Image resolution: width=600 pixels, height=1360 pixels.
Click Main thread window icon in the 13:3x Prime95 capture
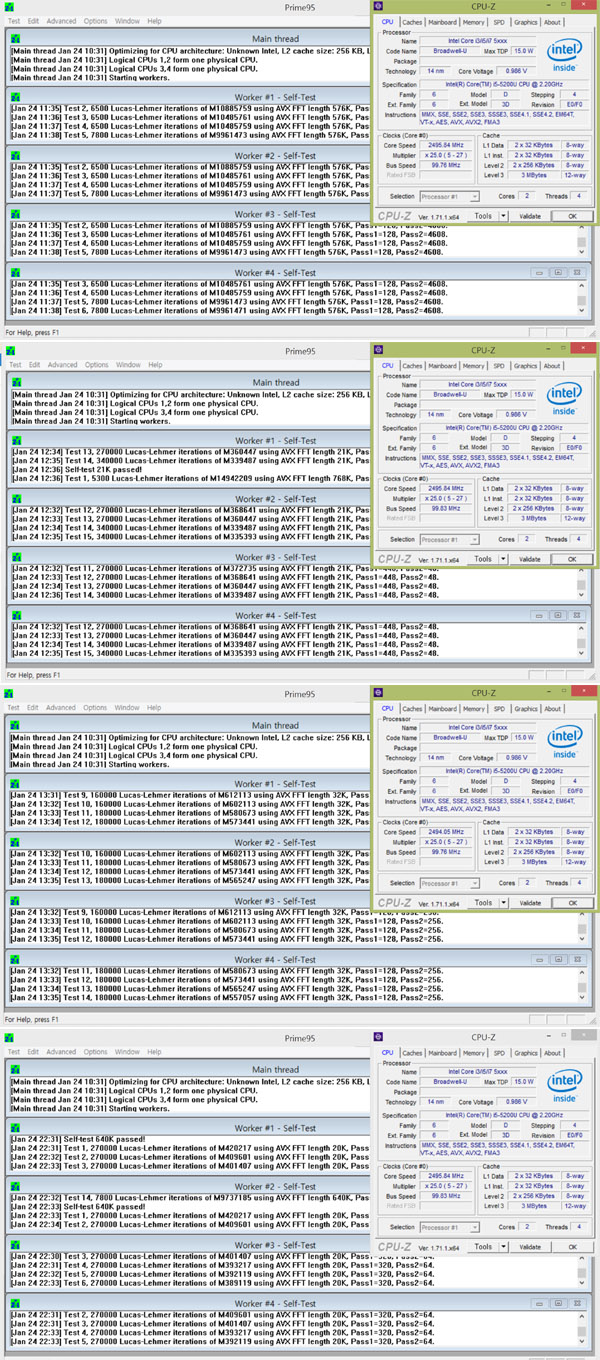coord(14,726)
